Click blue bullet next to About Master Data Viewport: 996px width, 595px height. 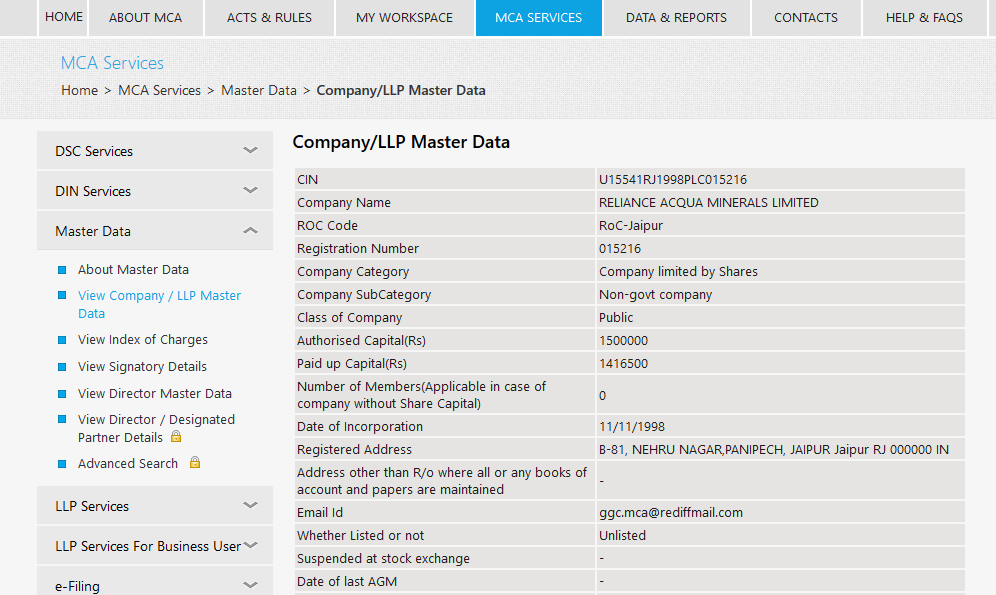click(x=62, y=270)
